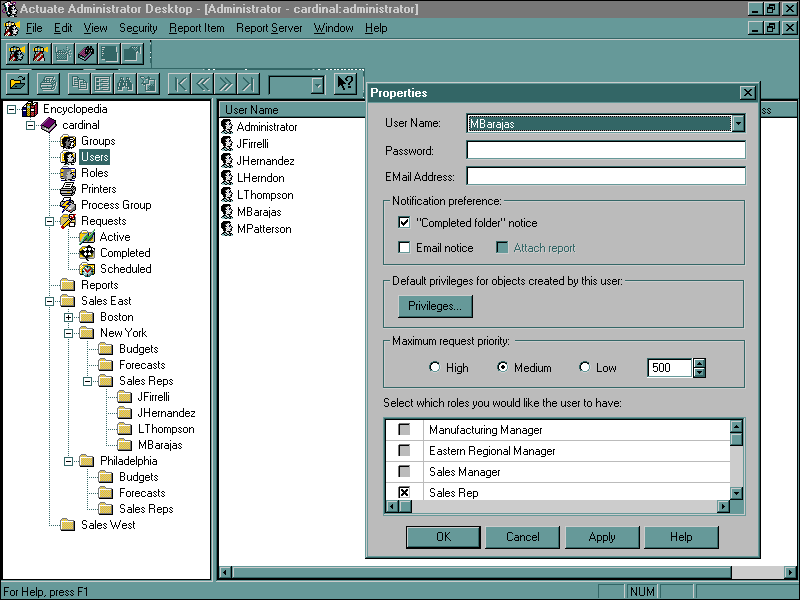Open the Edit menu

[x=63, y=28]
